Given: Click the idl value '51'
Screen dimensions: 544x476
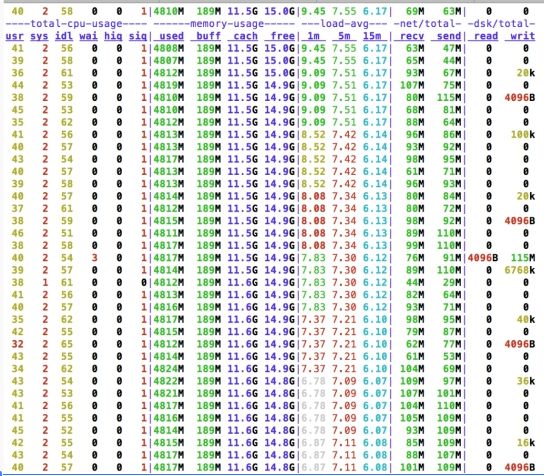Looking at the screenshot, I should [67, 233].
